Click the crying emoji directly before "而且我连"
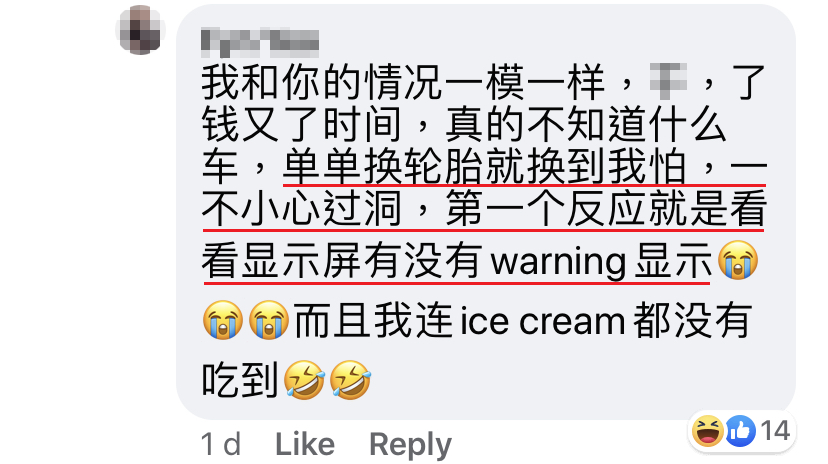 (x=269, y=320)
